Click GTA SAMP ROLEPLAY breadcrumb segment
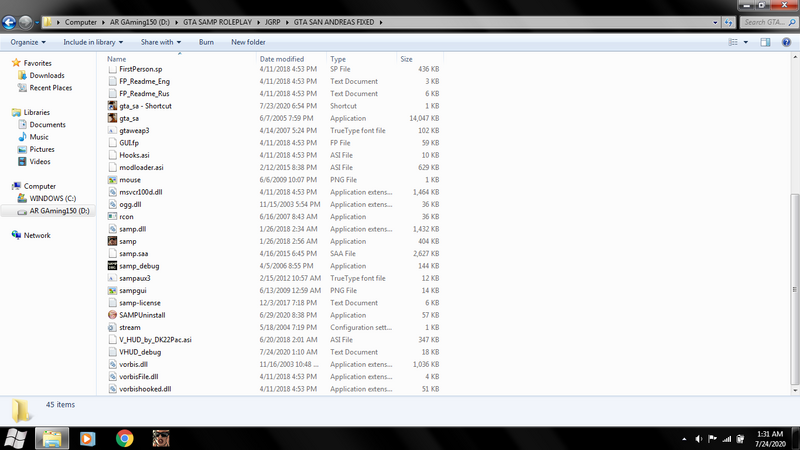The height and width of the screenshot is (450, 800). click(217, 22)
